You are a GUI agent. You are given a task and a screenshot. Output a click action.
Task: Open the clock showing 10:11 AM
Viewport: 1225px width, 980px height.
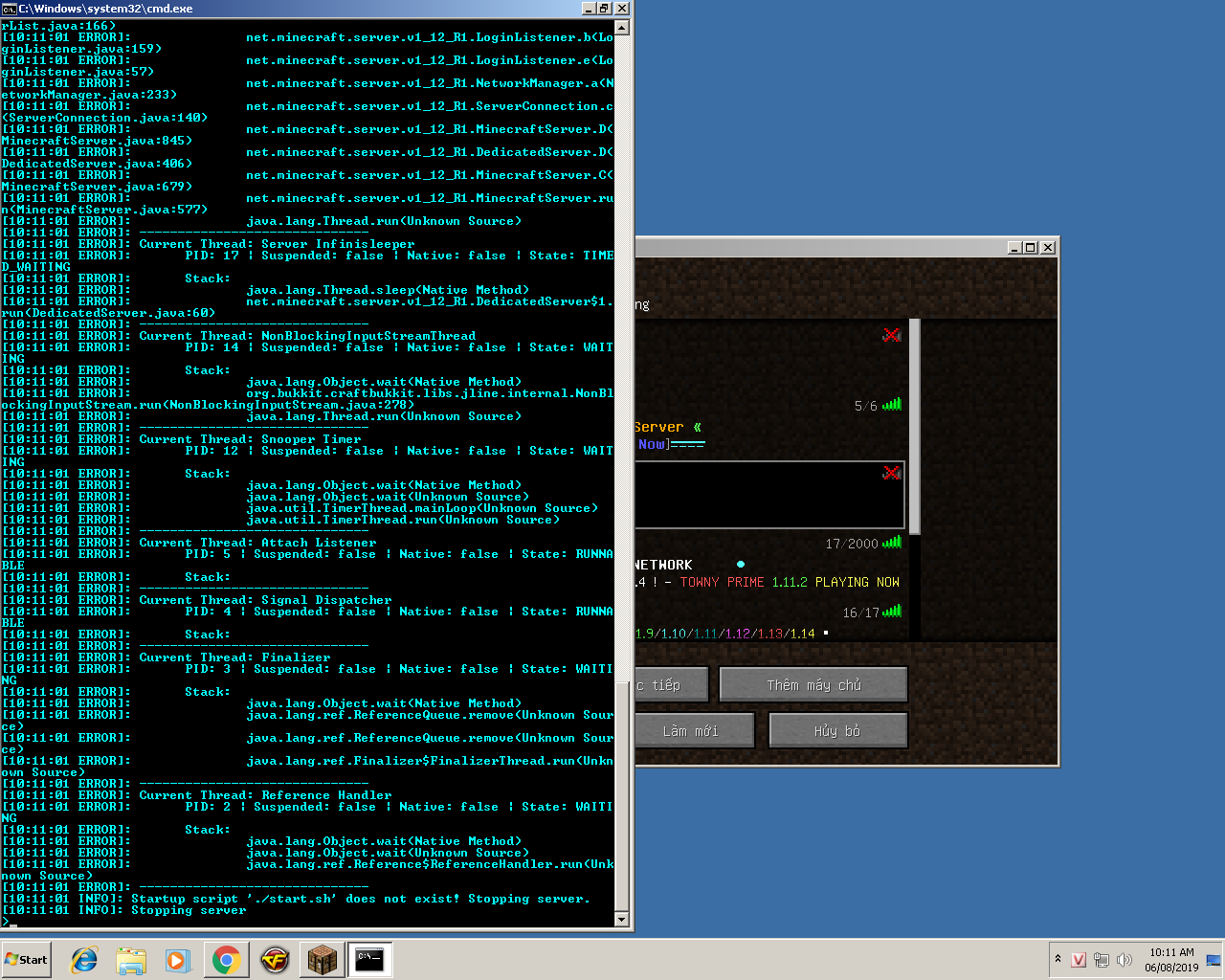1171,960
